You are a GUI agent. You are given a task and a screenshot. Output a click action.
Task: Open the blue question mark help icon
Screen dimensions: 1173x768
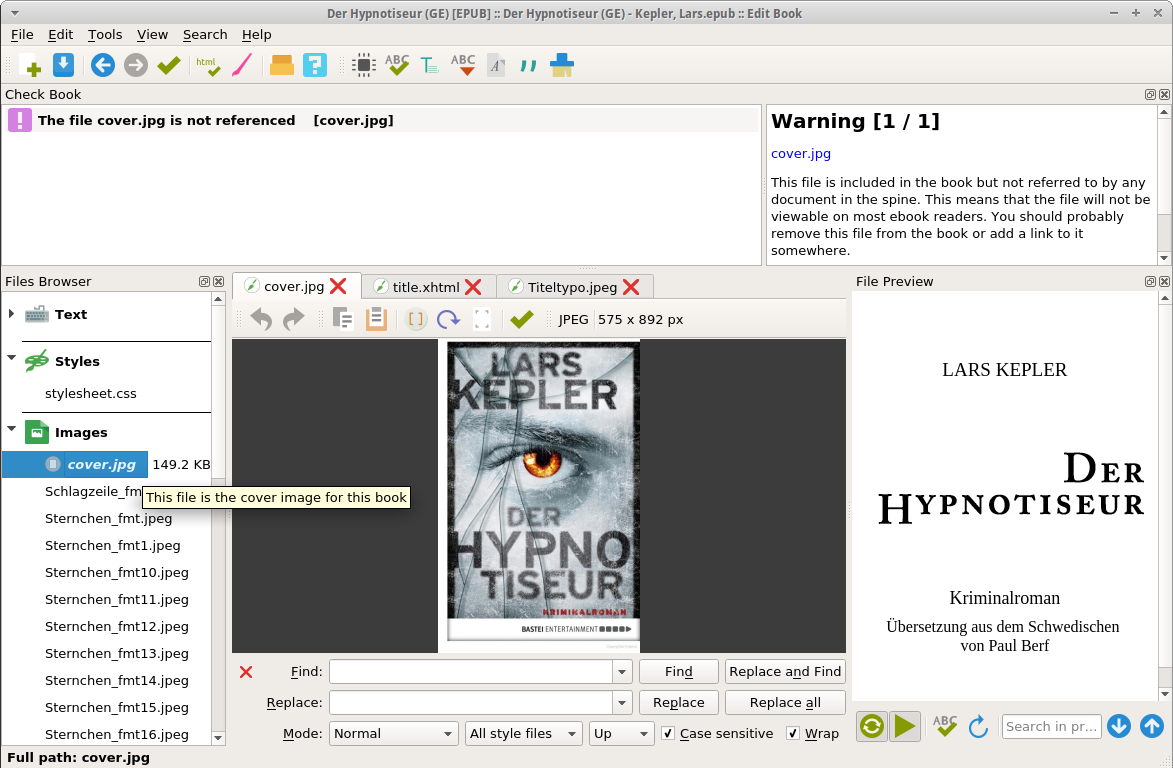315,66
